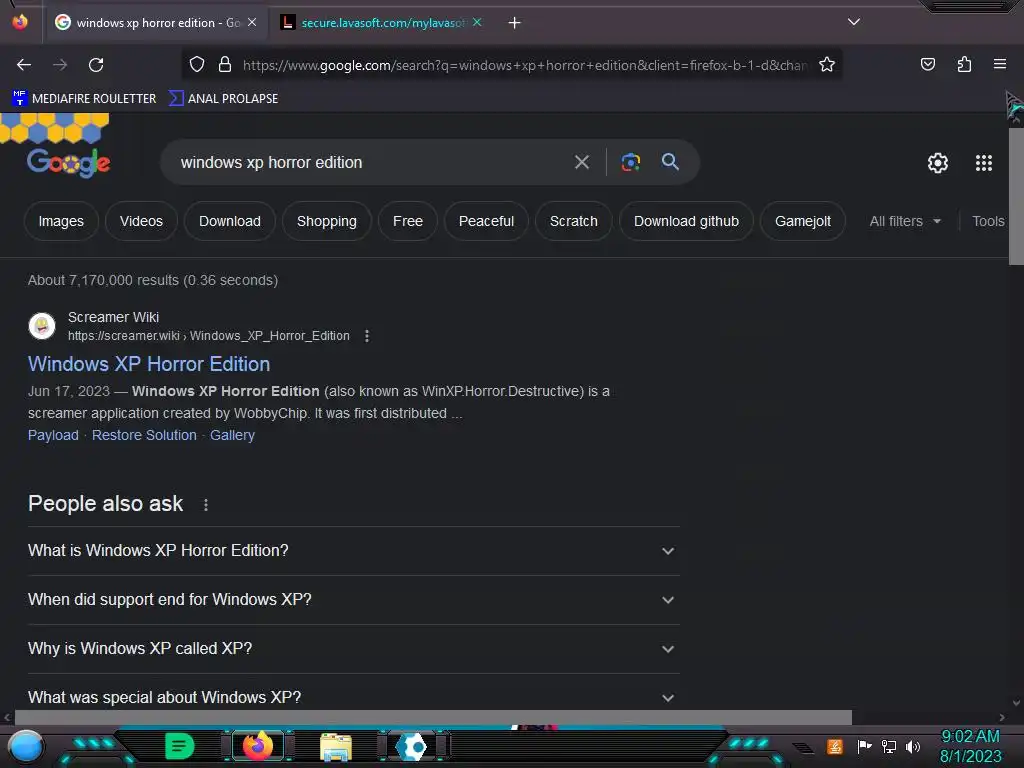Screen dimensions: 1024x768
Task: Go back to the previous page
Action: click(24, 65)
